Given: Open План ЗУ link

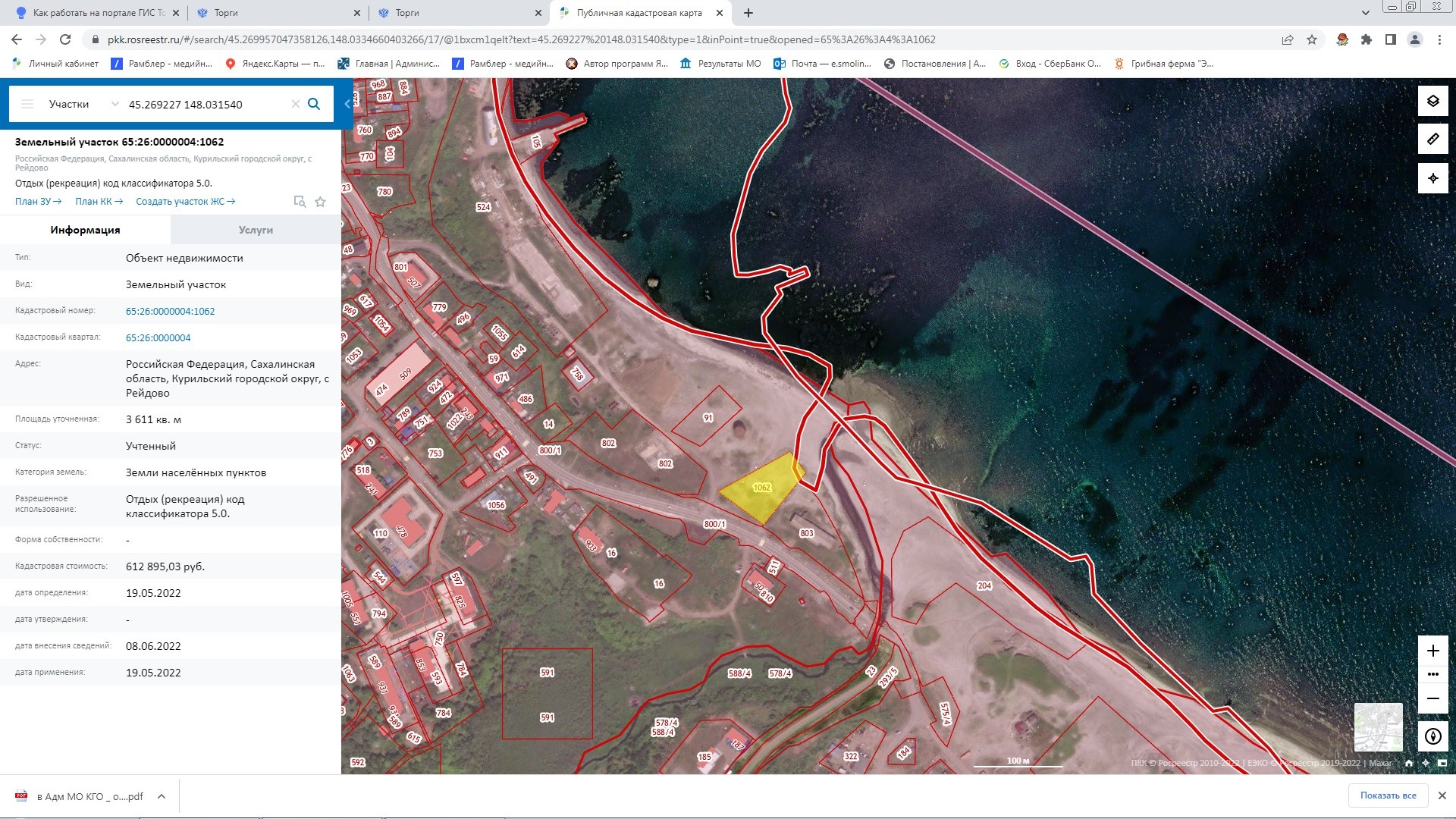Looking at the screenshot, I should tap(38, 202).
